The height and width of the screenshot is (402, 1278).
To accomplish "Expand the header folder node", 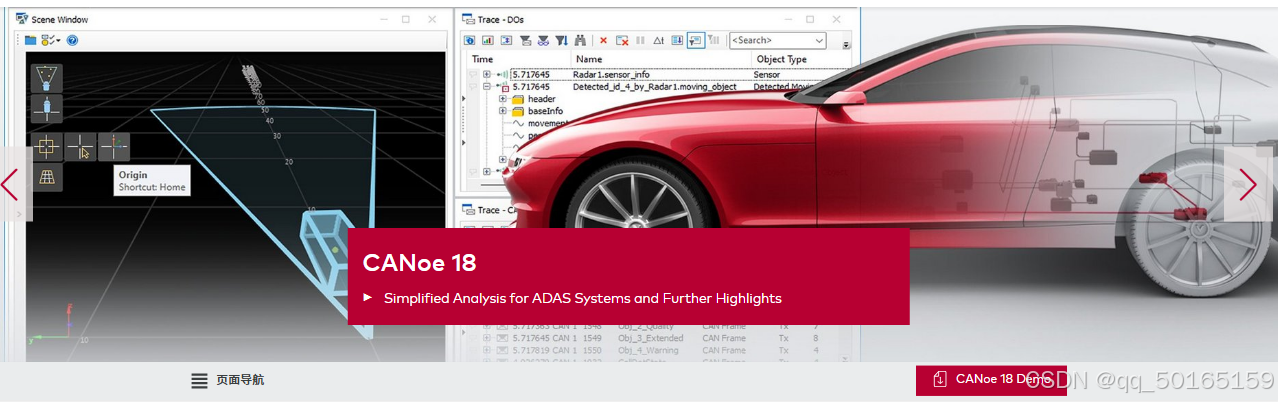I will click(x=503, y=100).
